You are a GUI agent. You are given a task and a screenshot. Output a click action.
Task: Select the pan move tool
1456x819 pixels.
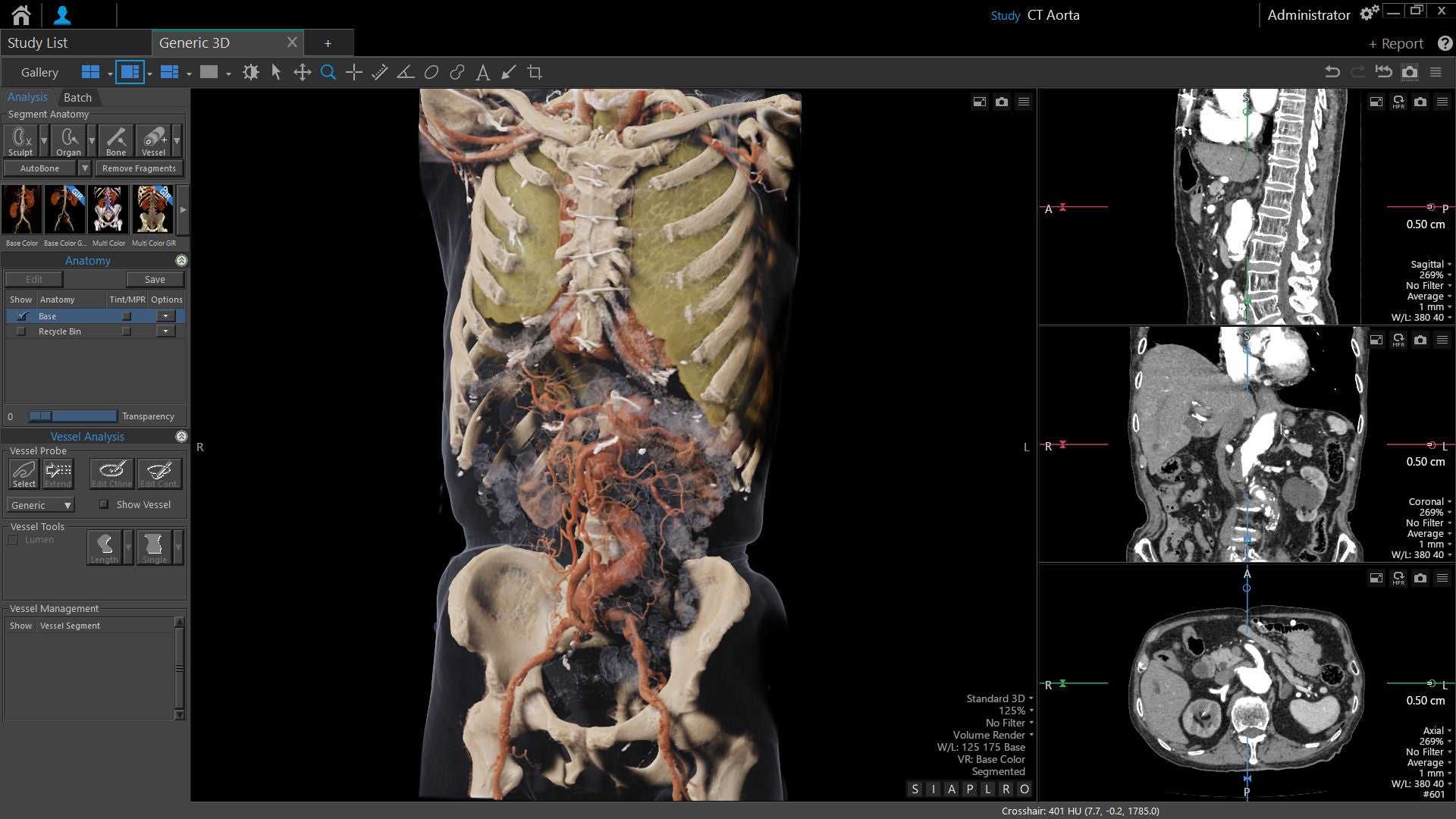pyautogui.click(x=303, y=73)
